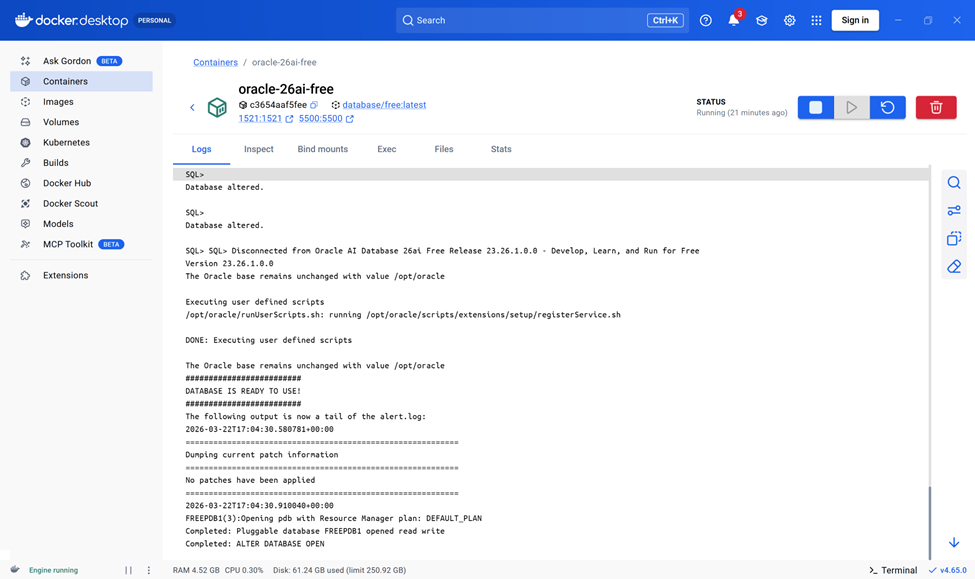This screenshot has height=579, width=975.
Task: Stop the oracle-26ai-free container
Action: point(815,107)
